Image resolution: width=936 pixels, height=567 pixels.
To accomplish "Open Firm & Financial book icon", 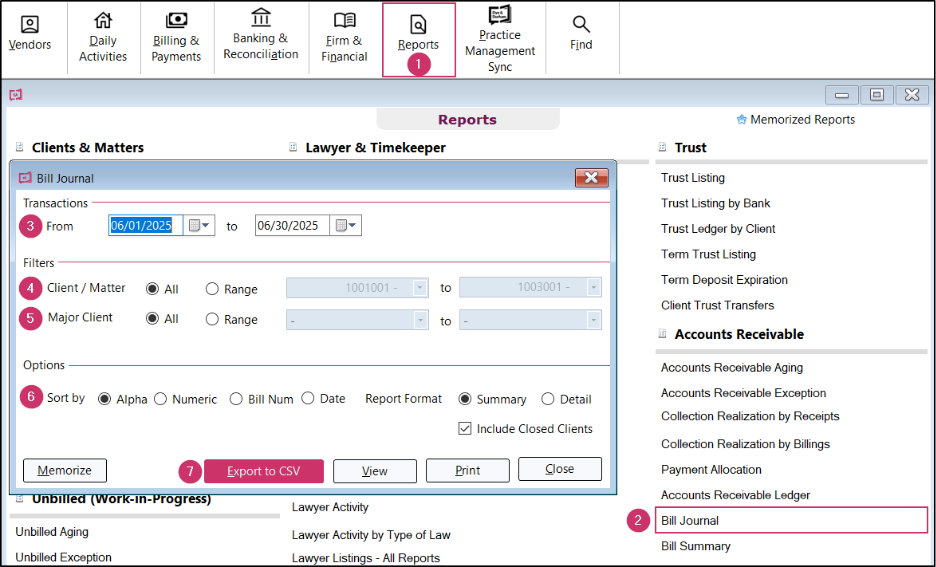I will click(344, 20).
